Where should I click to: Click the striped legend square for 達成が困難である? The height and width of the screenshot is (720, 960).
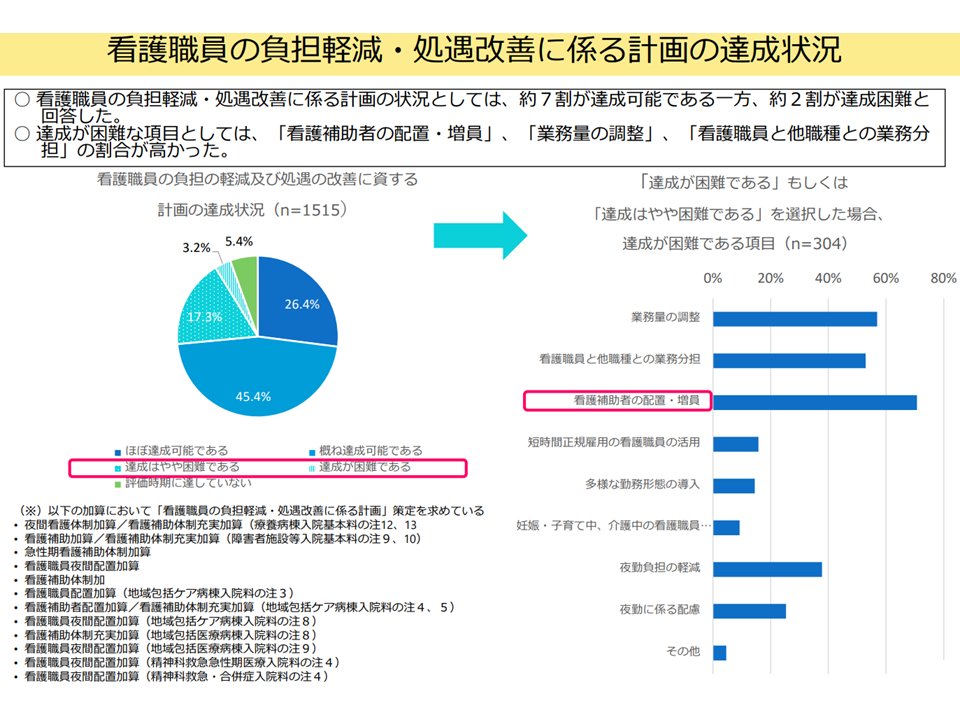(x=312, y=468)
